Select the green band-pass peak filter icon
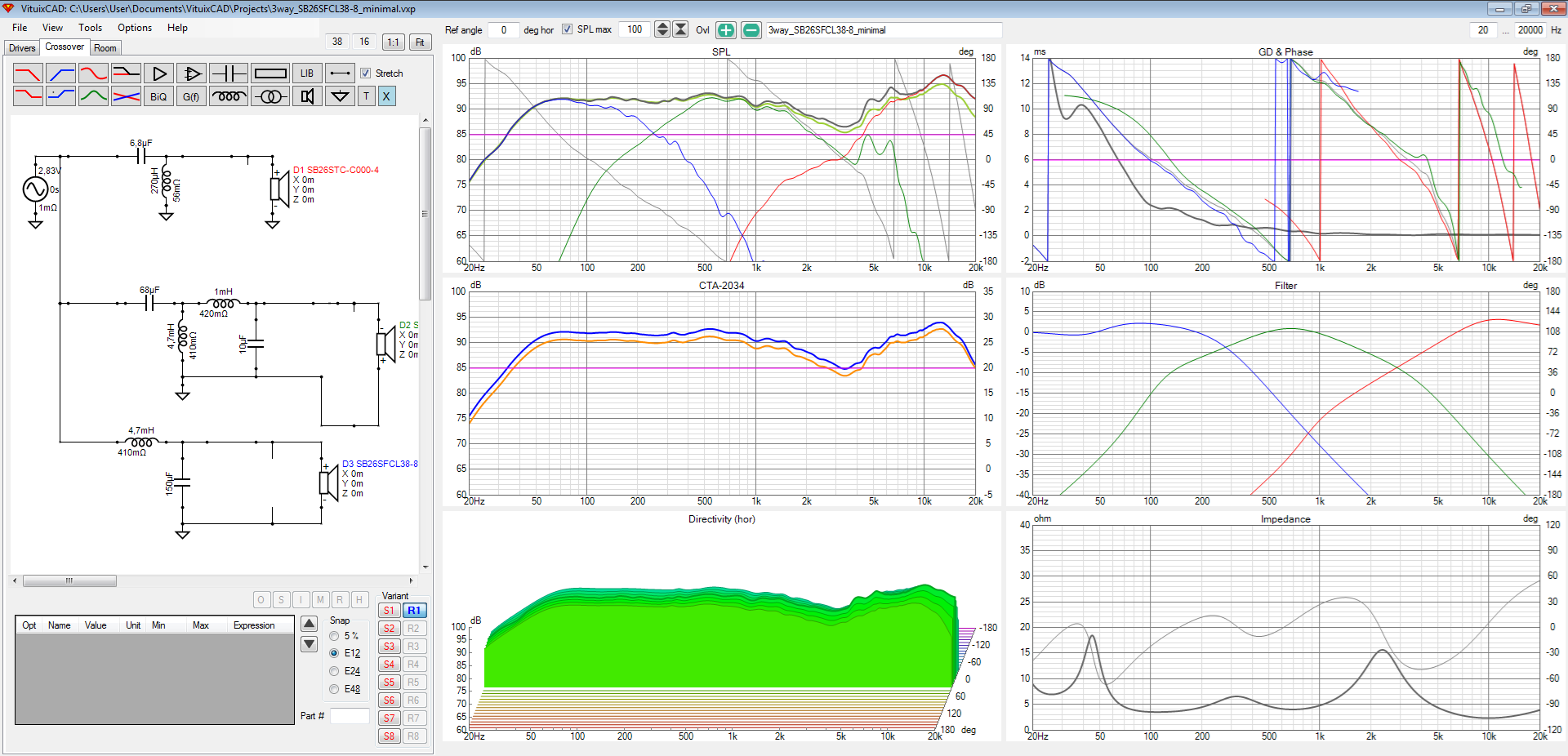 tap(93, 96)
